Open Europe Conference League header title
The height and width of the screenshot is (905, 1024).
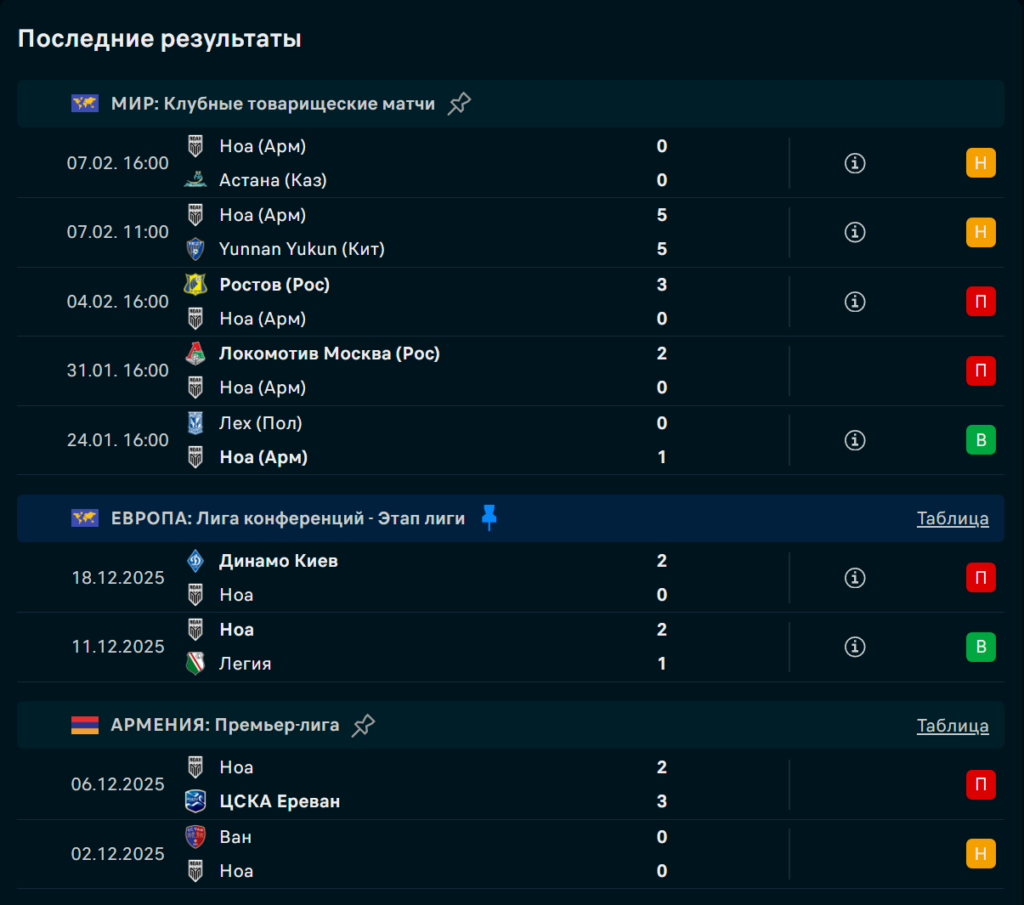[x=288, y=518]
